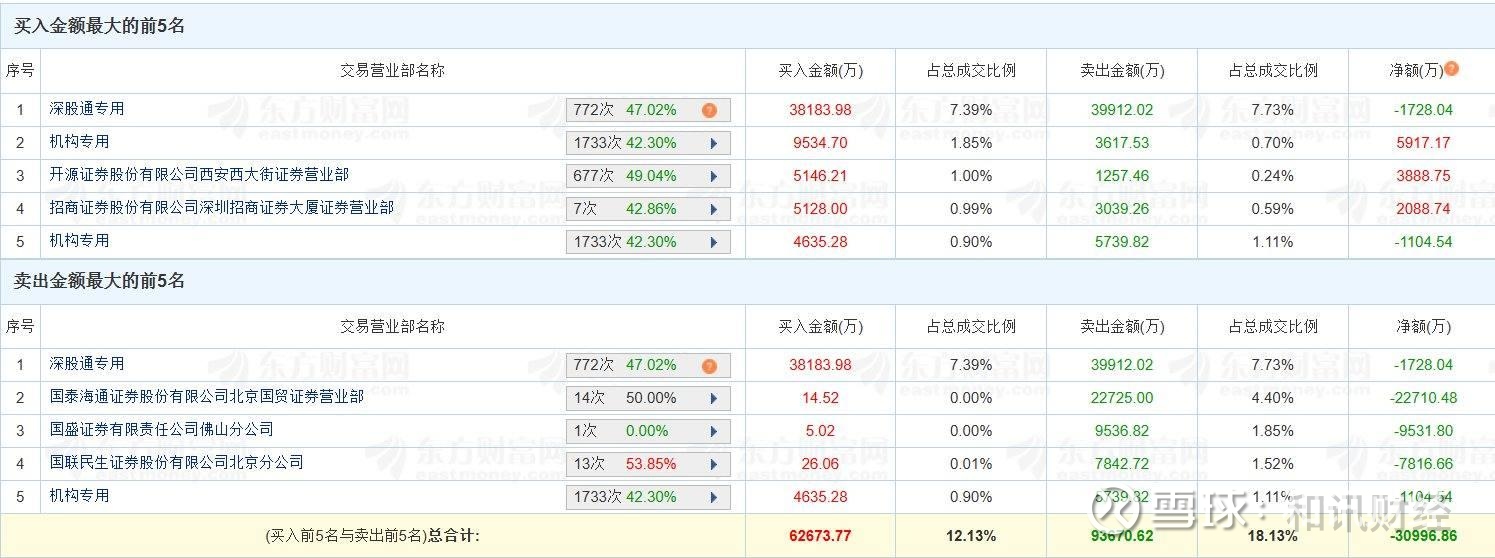
Task: Open 招商证券股份有限公司深圳招商证券大厦证券营业部 link
Action: tap(221, 208)
